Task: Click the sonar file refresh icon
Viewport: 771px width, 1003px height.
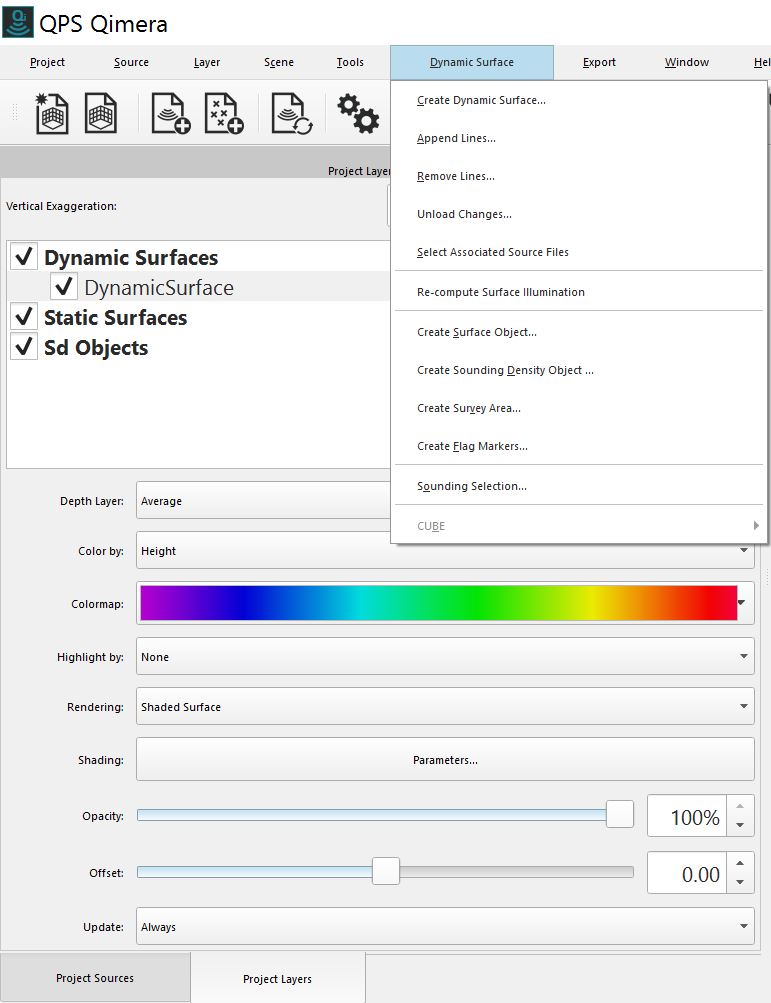Action: (x=292, y=113)
